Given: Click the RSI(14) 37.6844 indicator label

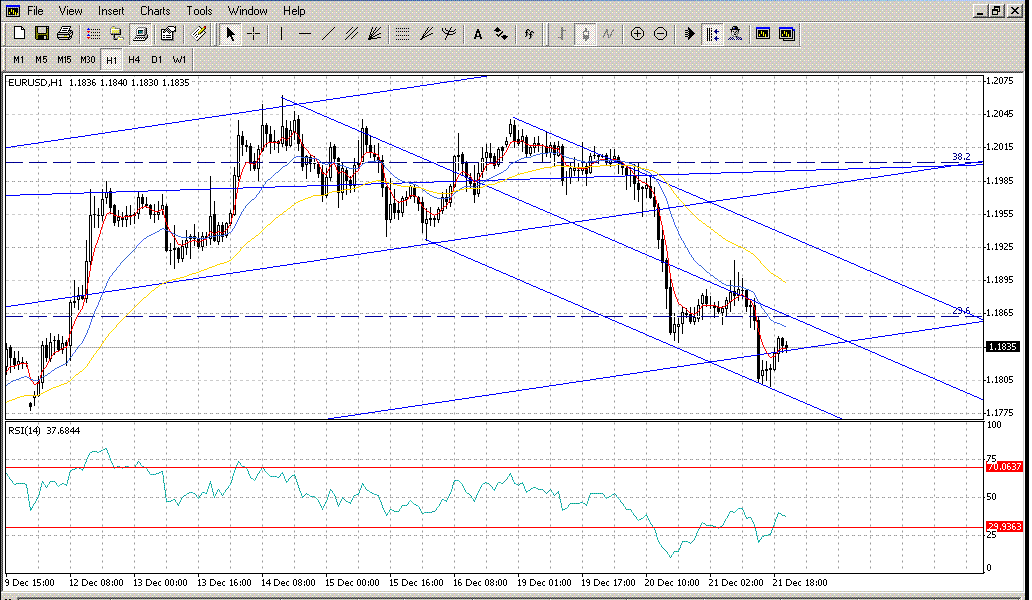Looking at the screenshot, I should [x=44, y=430].
